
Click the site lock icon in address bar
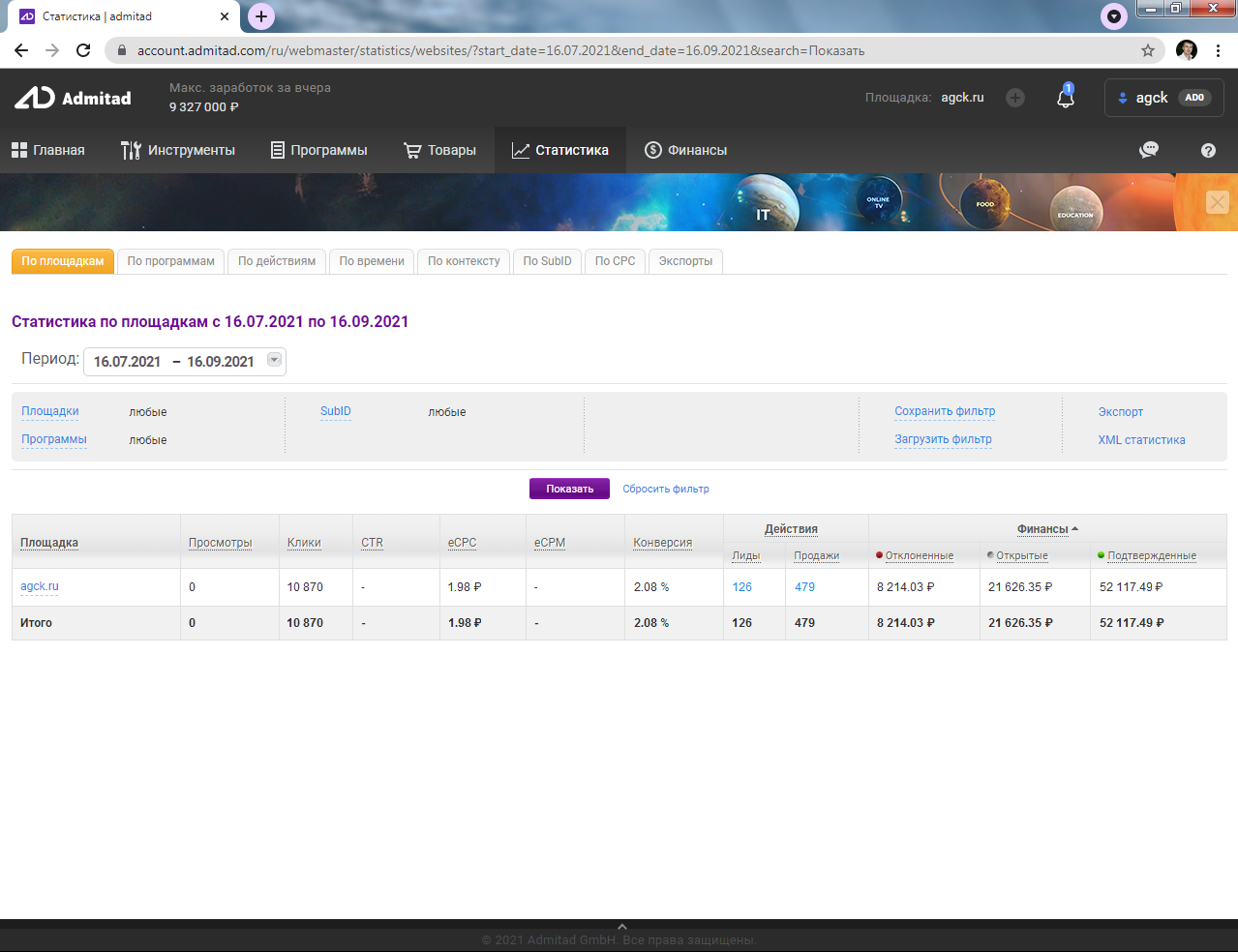[x=121, y=50]
